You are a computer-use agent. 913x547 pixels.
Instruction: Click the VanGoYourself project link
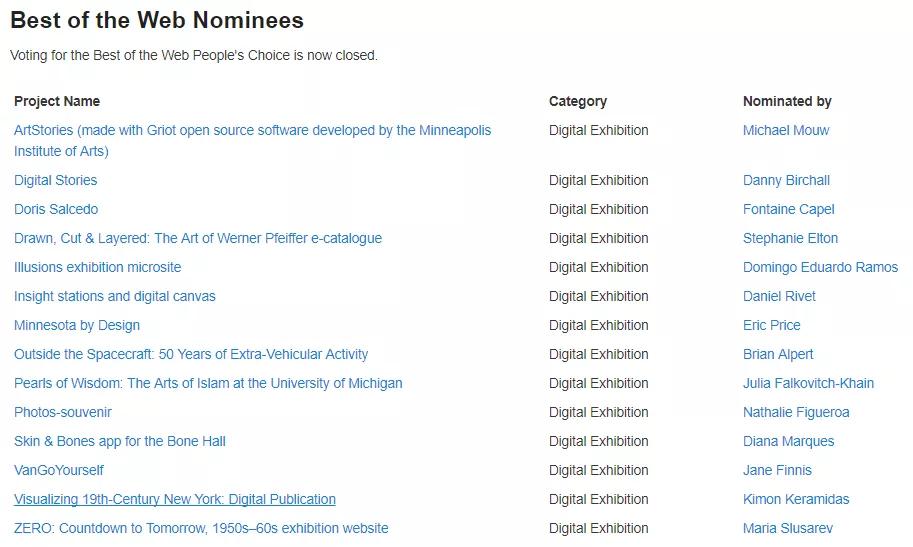tap(59, 471)
